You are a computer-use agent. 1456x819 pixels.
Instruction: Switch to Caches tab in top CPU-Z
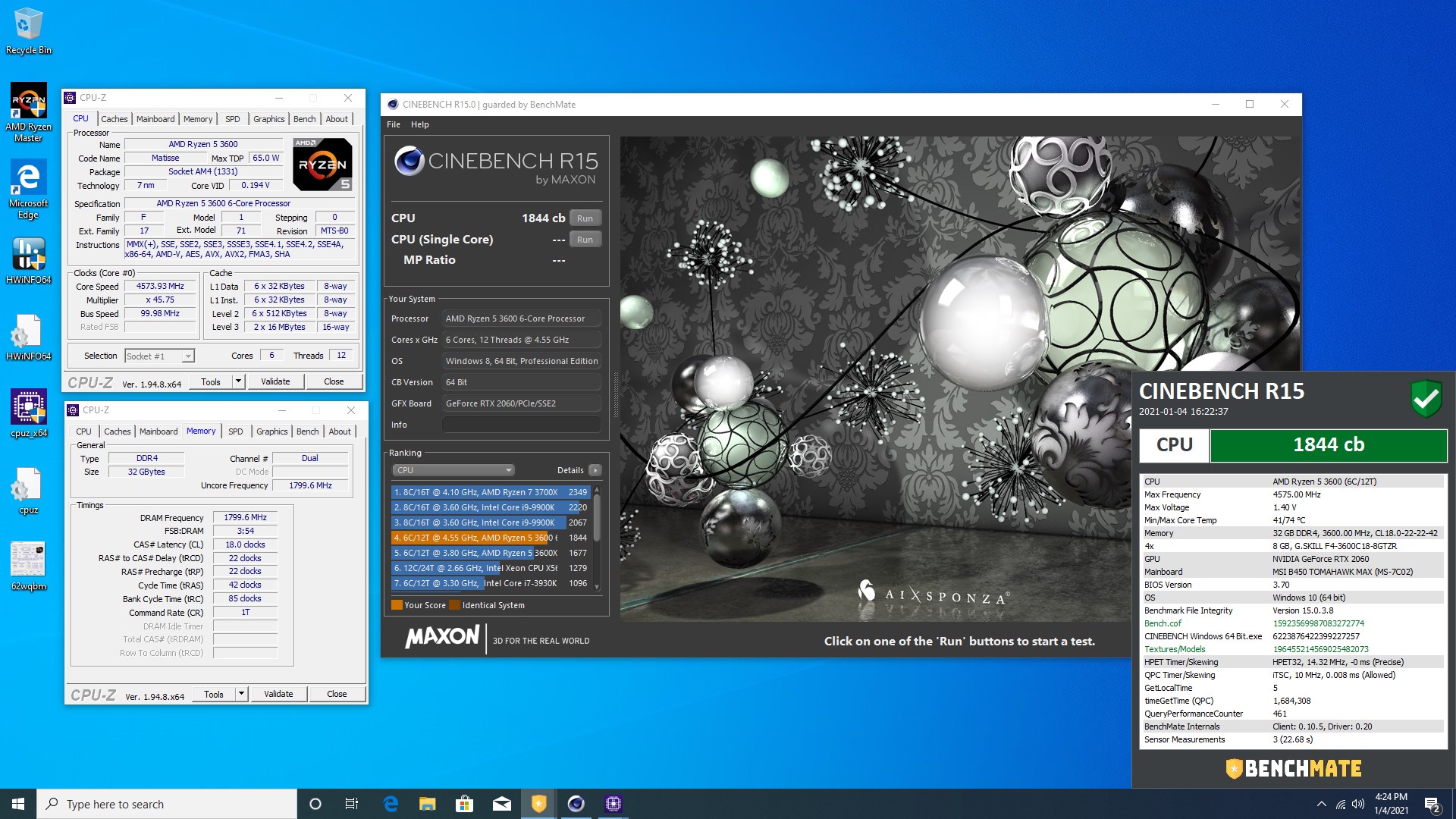[115, 119]
